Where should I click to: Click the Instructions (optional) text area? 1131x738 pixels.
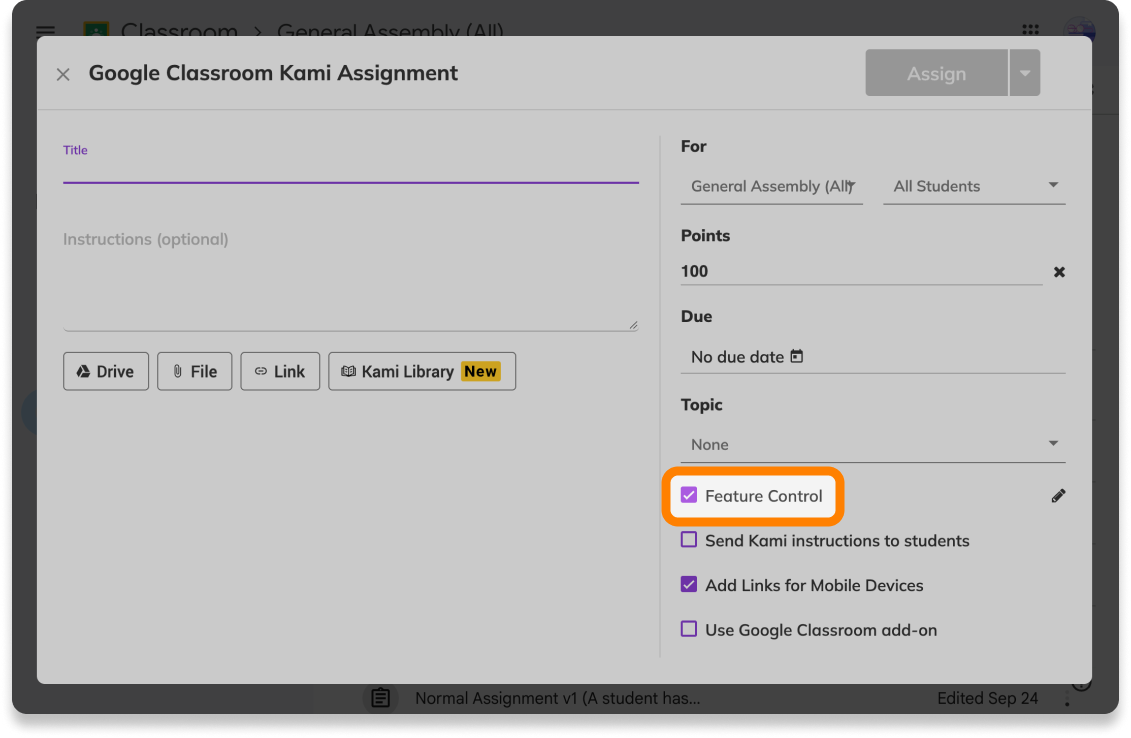351,278
